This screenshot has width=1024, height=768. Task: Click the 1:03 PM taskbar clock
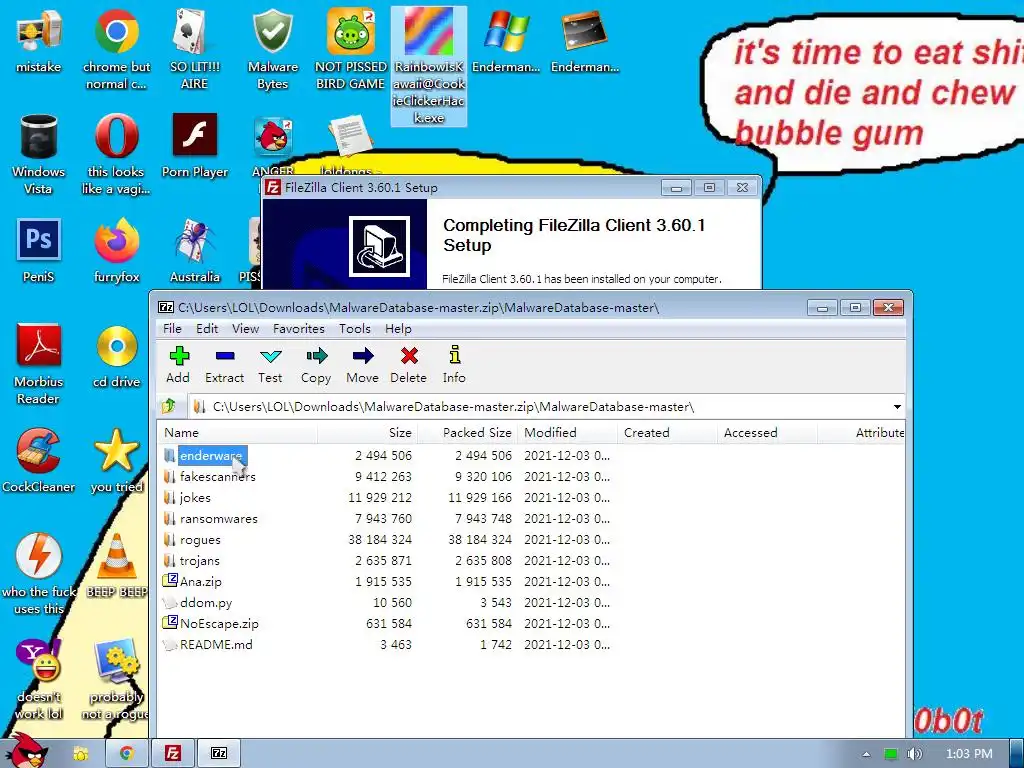(969, 754)
